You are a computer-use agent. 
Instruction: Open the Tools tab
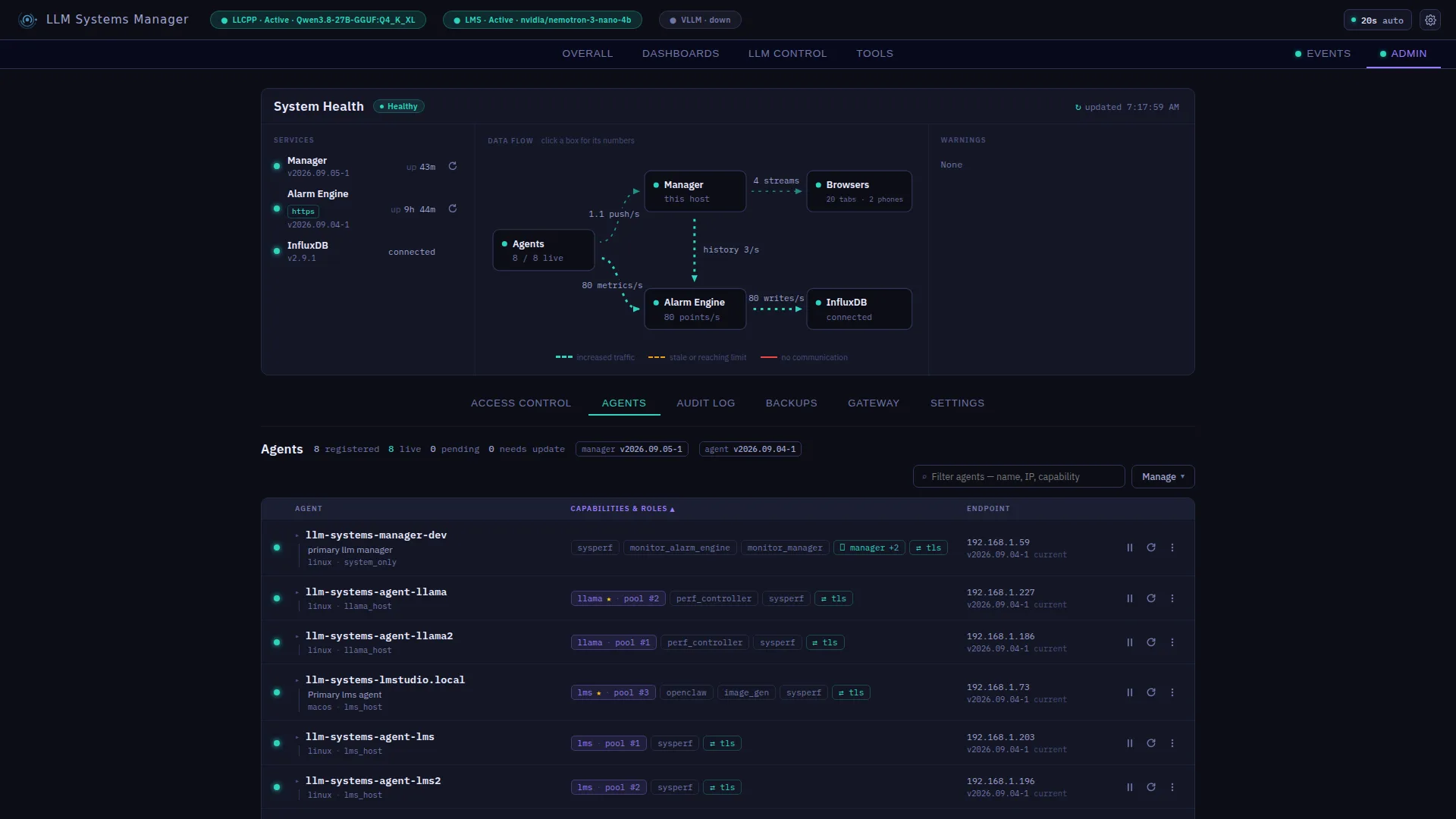[874, 54]
